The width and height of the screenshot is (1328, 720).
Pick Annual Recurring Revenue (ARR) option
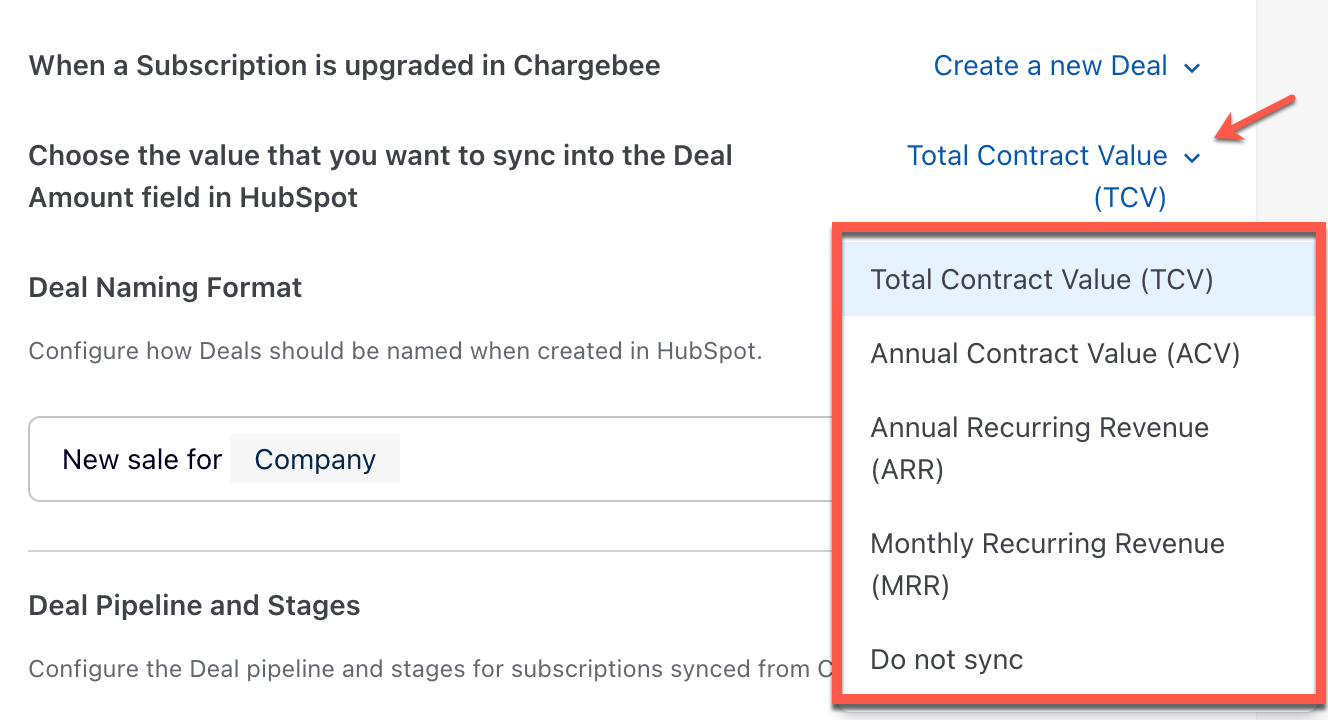[x=1040, y=448]
